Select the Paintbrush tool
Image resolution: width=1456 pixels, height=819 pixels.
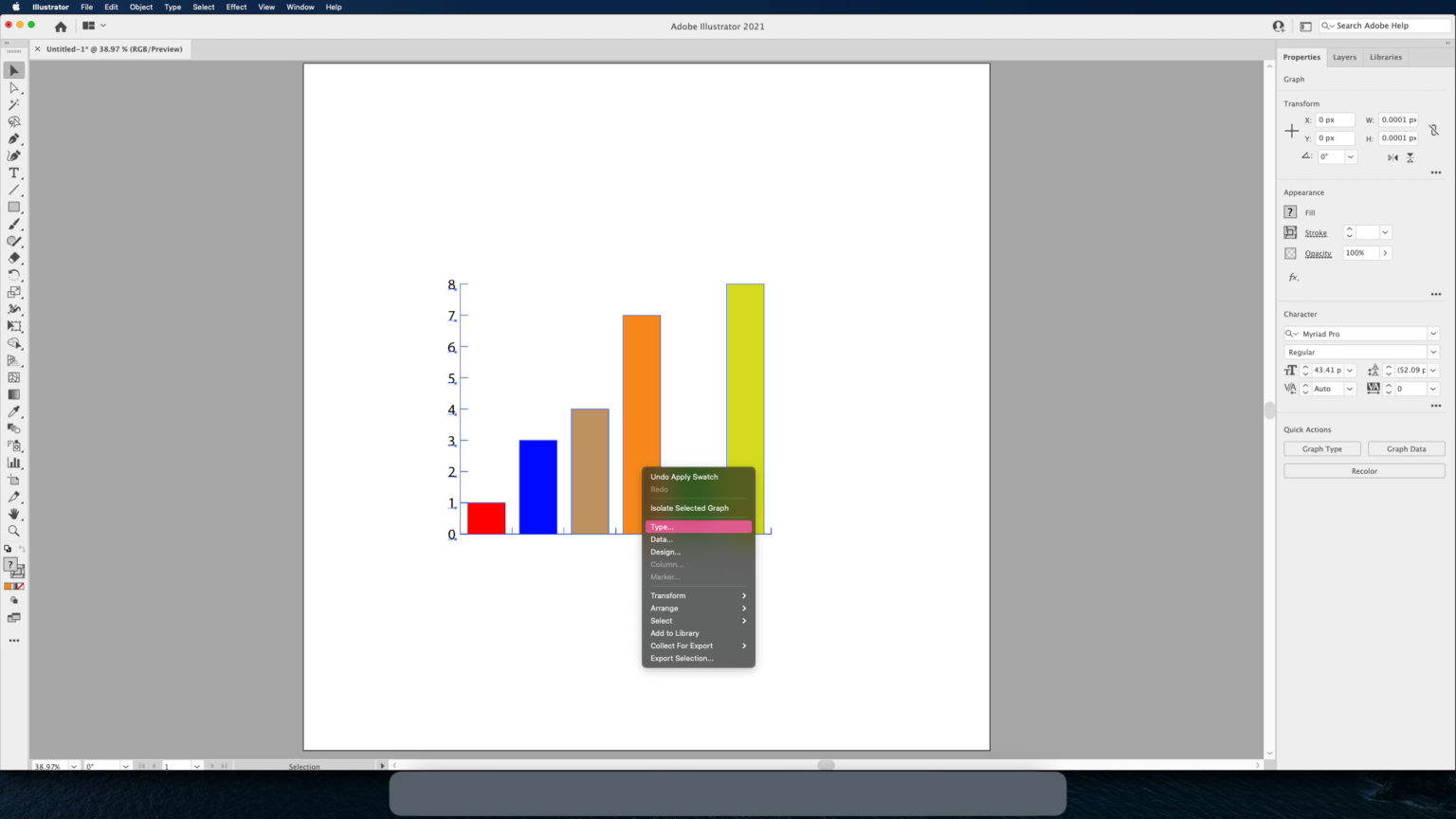[13, 224]
